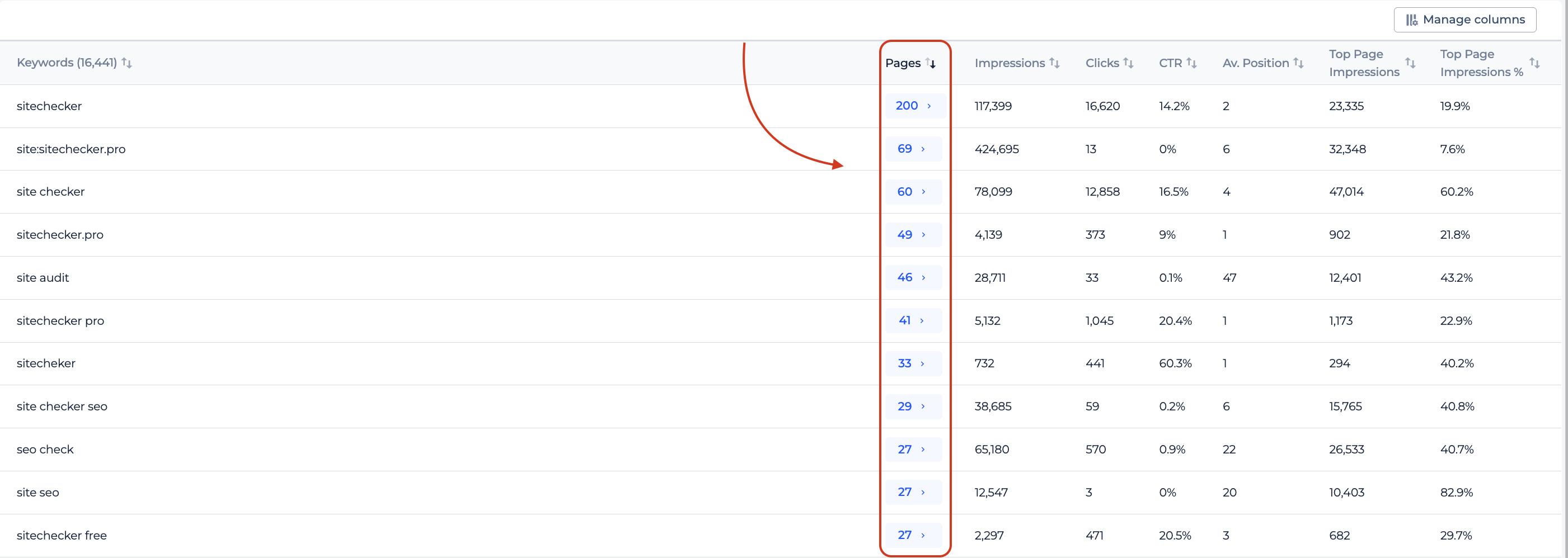
Task: Click clicks value 16,620
Action: [1102, 106]
